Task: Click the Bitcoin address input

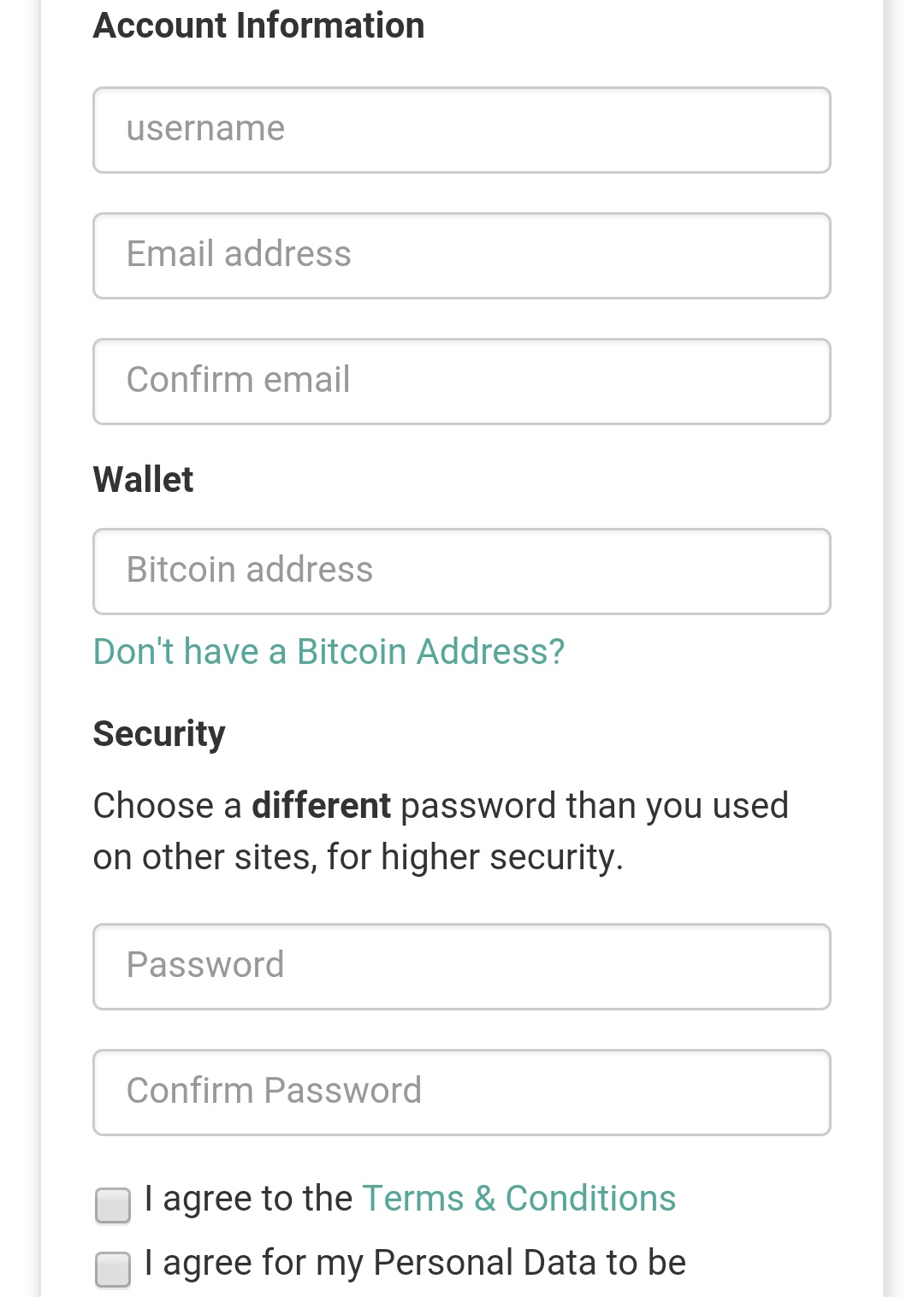Action: [462, 572]
